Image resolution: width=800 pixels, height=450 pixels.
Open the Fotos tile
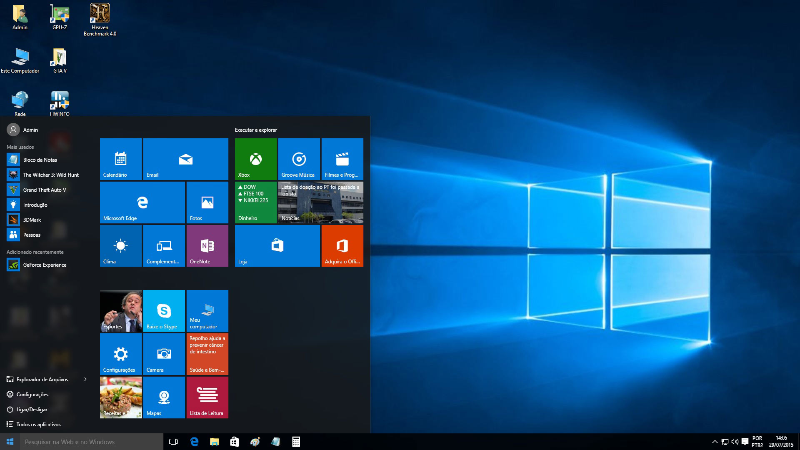tap(207, 203)
